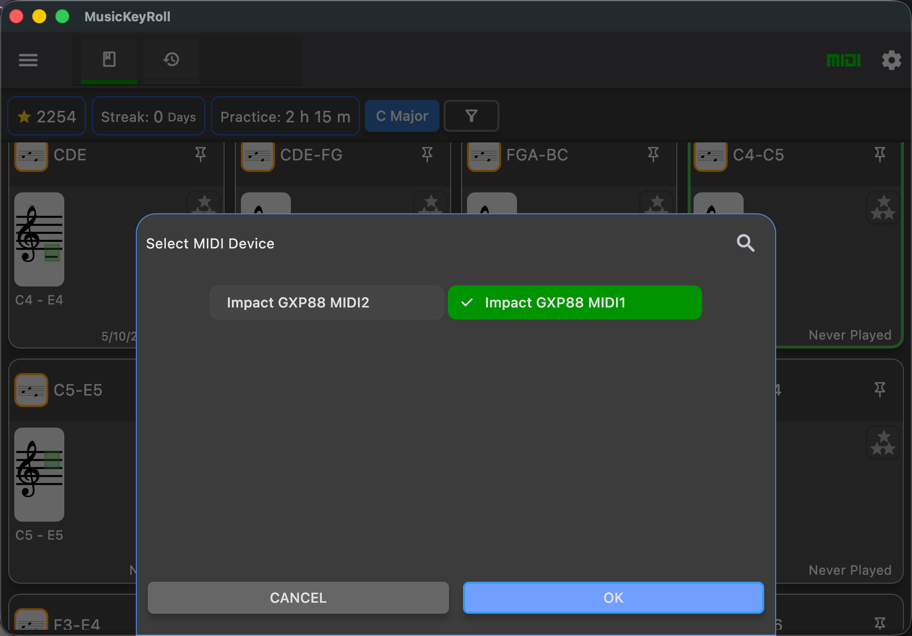Image resolution: width=912 pixels, height=636 pixels.
Task: Click CANCEL in the MIDI dialog
Action: pos(298,598)
